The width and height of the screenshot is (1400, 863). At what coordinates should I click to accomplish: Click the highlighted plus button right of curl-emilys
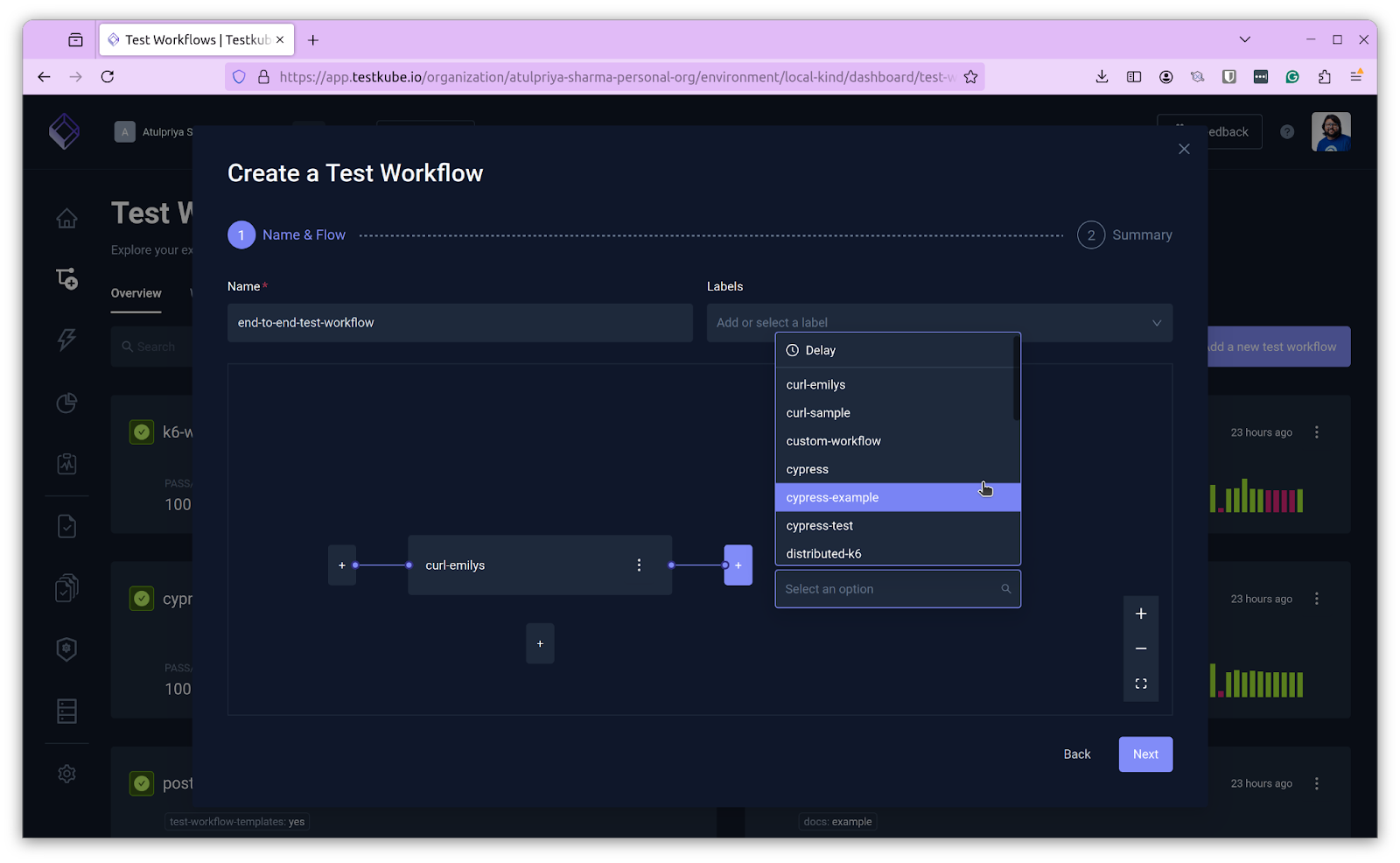click(738, 565)
